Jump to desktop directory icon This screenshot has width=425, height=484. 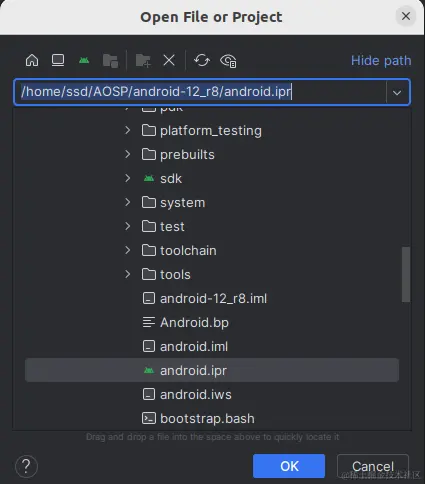pyautogui.click(x=58, y=61)
